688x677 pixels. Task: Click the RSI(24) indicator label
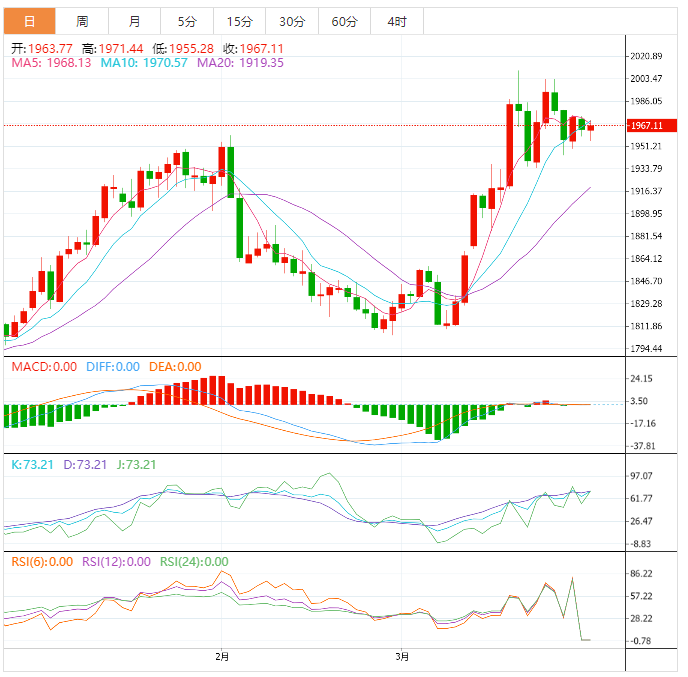[x=193, y=561]
